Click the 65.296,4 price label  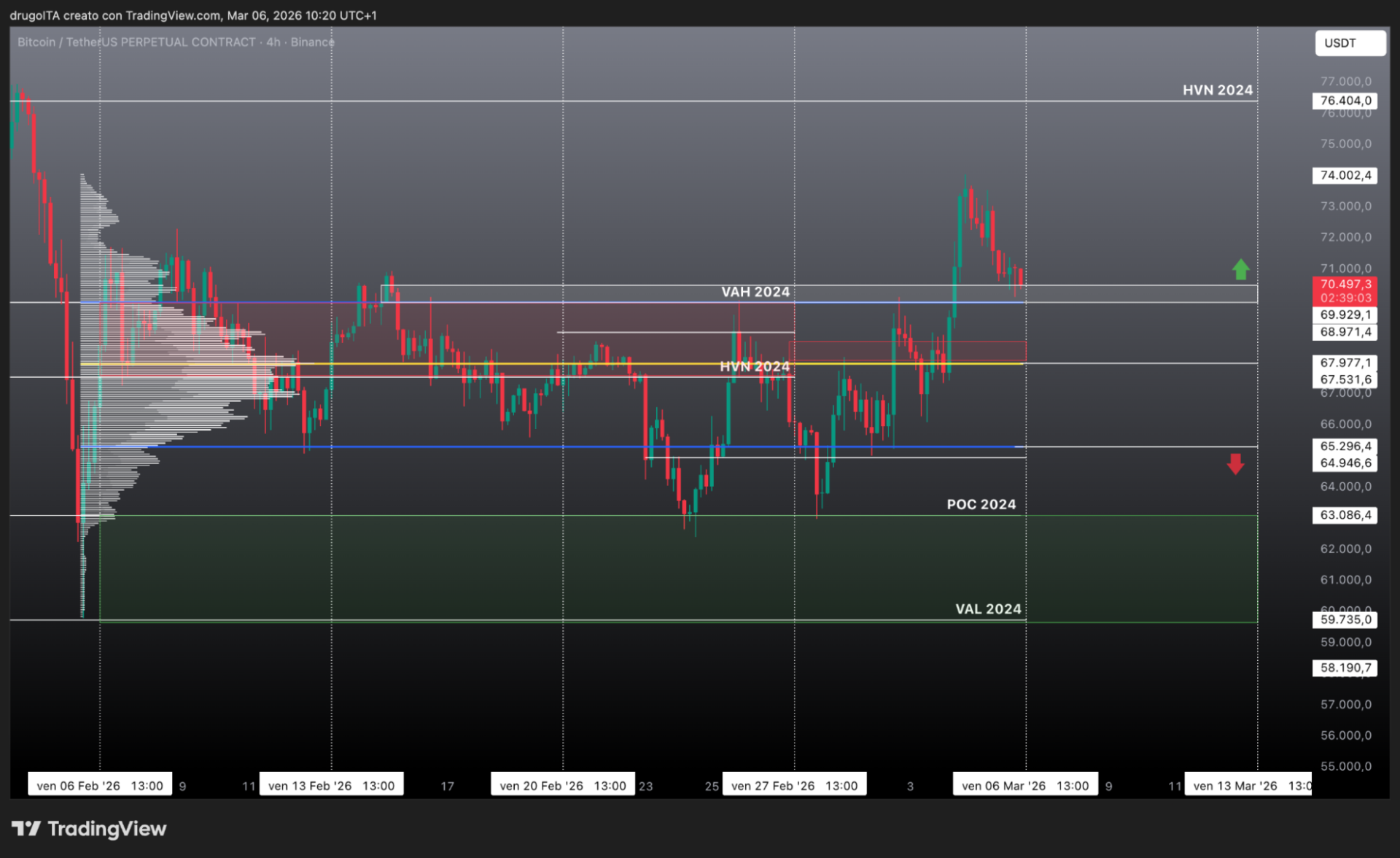point(1345,446)
